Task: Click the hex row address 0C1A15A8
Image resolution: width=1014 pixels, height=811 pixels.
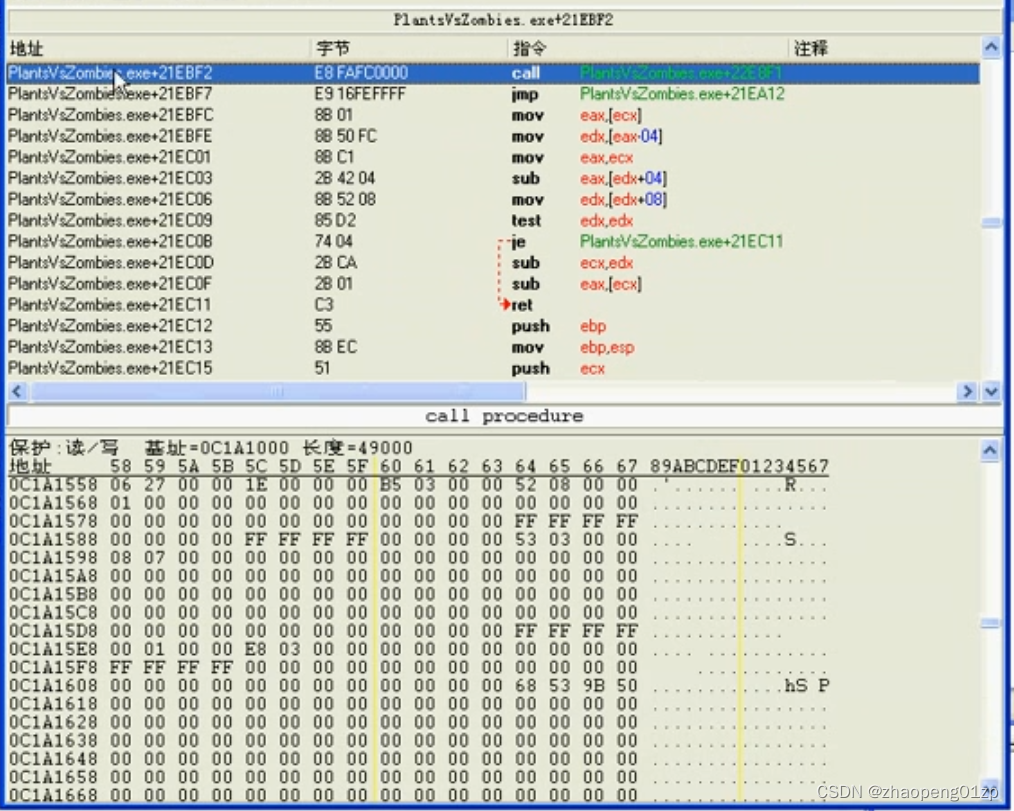Action: (53, 576)
